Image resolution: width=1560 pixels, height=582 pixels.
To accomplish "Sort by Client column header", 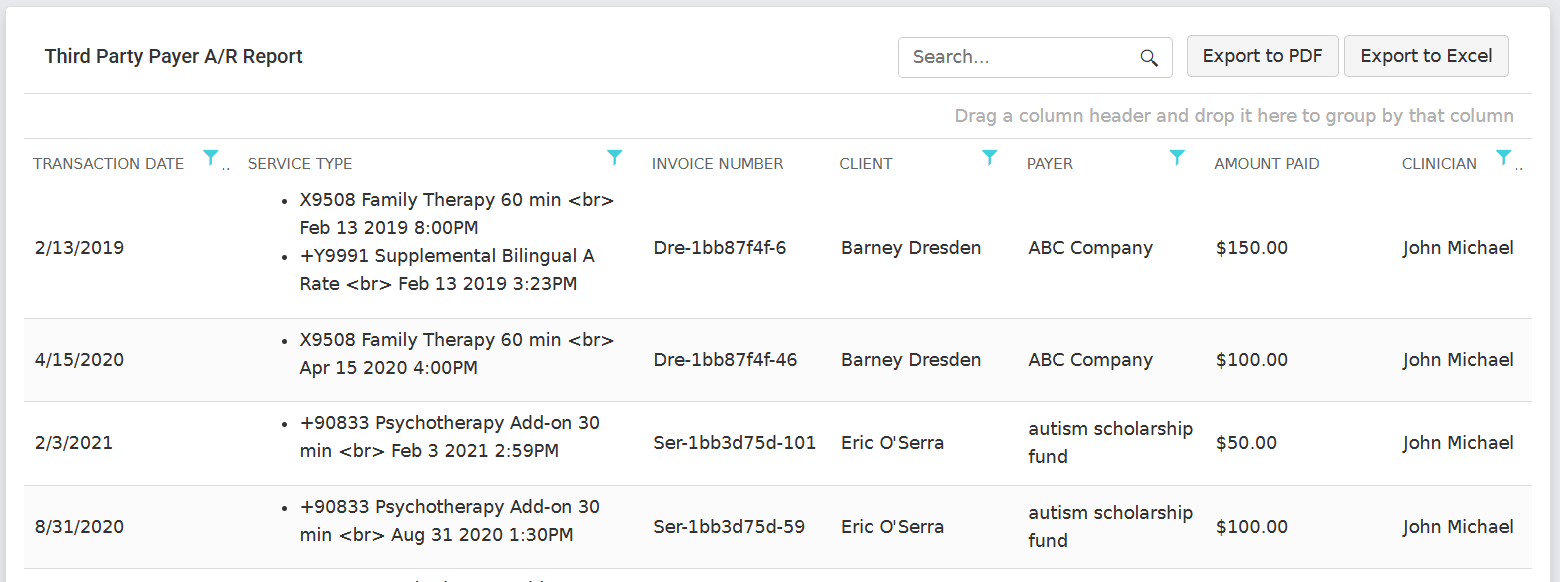I will 866,164.
